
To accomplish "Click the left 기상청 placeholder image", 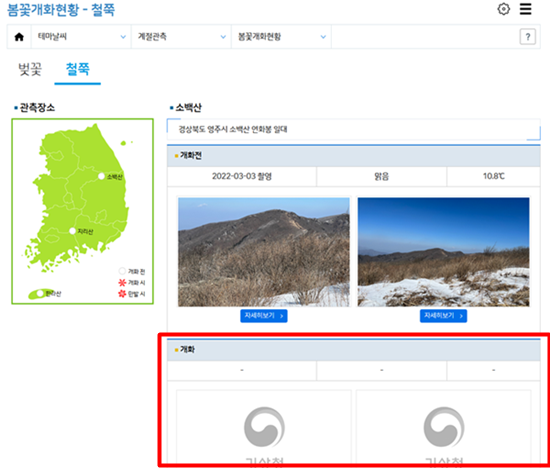I will [264, 428].
